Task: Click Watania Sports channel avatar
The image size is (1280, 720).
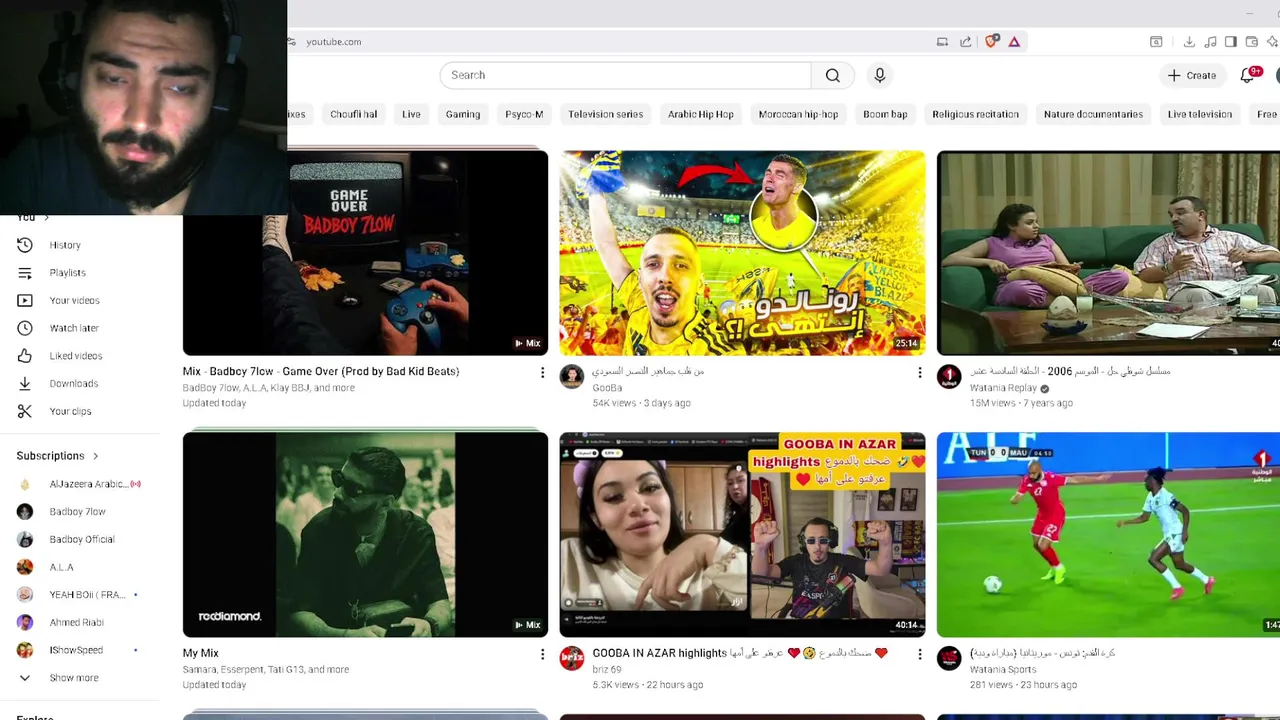Action: point(949,658)
